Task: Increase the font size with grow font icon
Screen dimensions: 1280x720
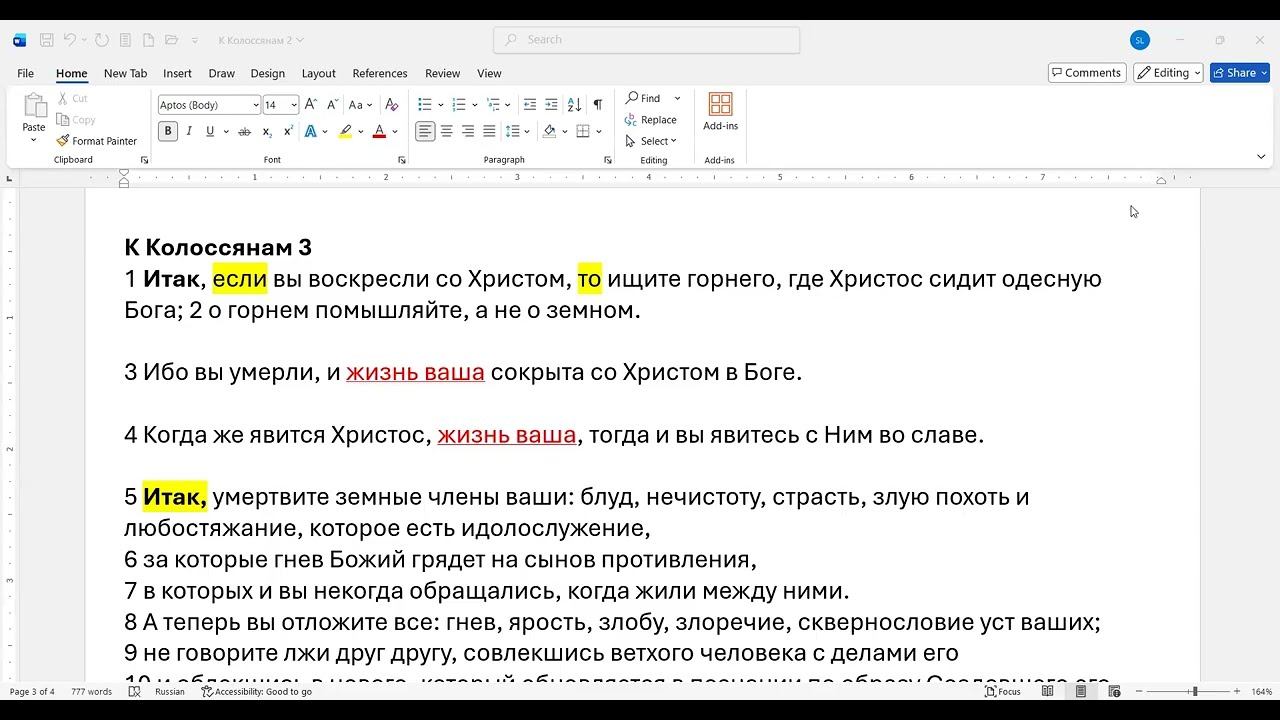Action: point(311,104)
